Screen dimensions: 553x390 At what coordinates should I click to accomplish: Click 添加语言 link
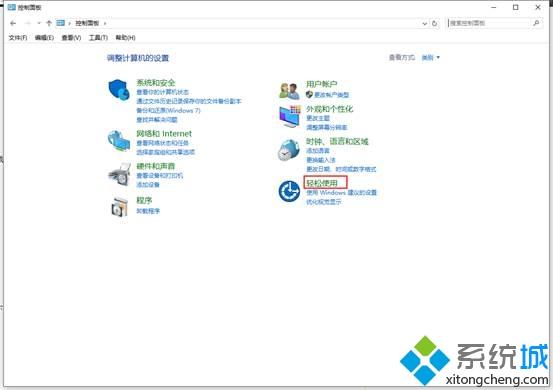(318, 151)
